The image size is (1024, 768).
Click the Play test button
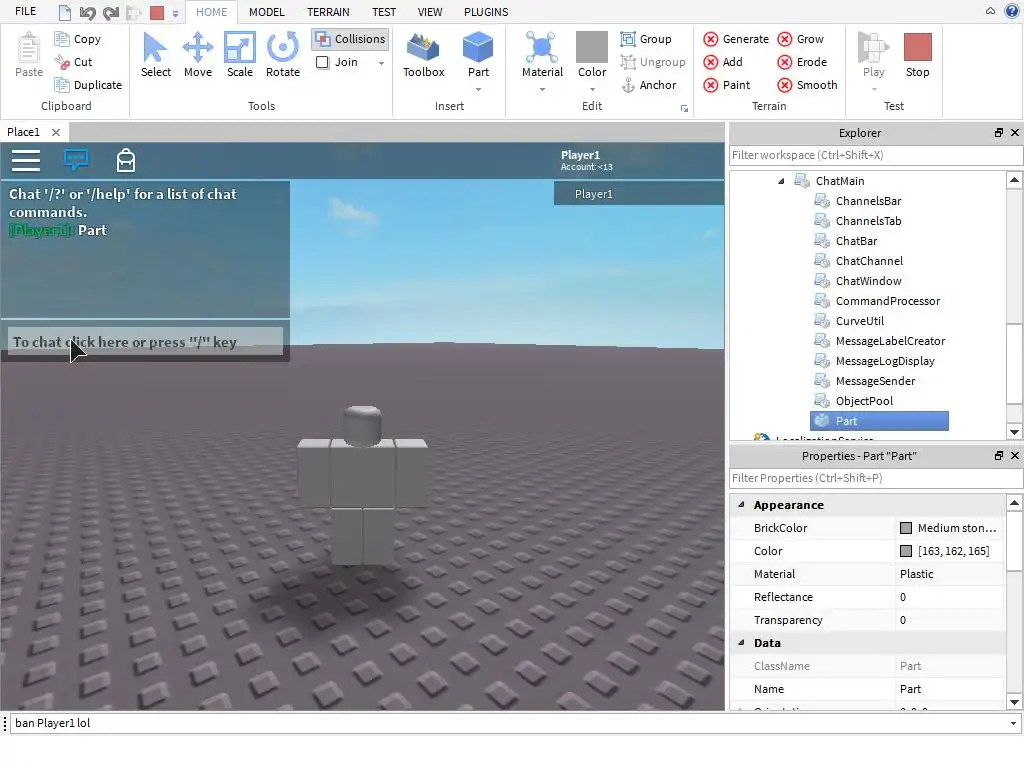tap(873, 54)
